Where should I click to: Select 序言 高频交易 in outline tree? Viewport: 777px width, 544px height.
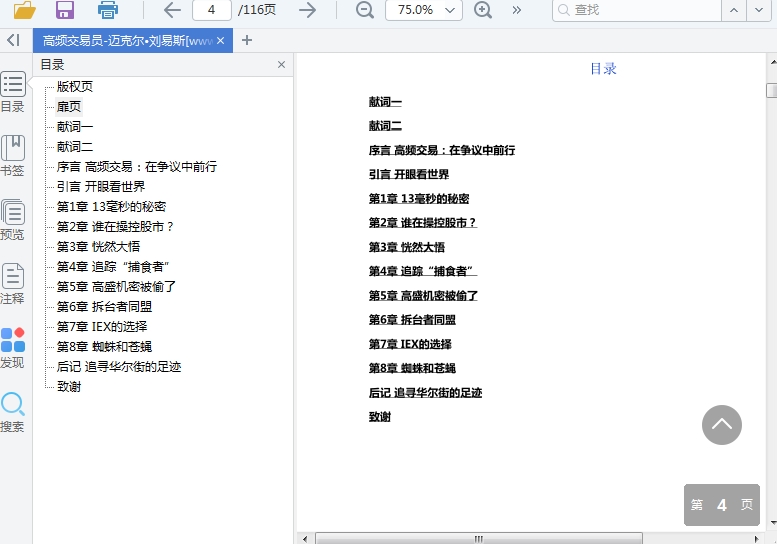137,166
